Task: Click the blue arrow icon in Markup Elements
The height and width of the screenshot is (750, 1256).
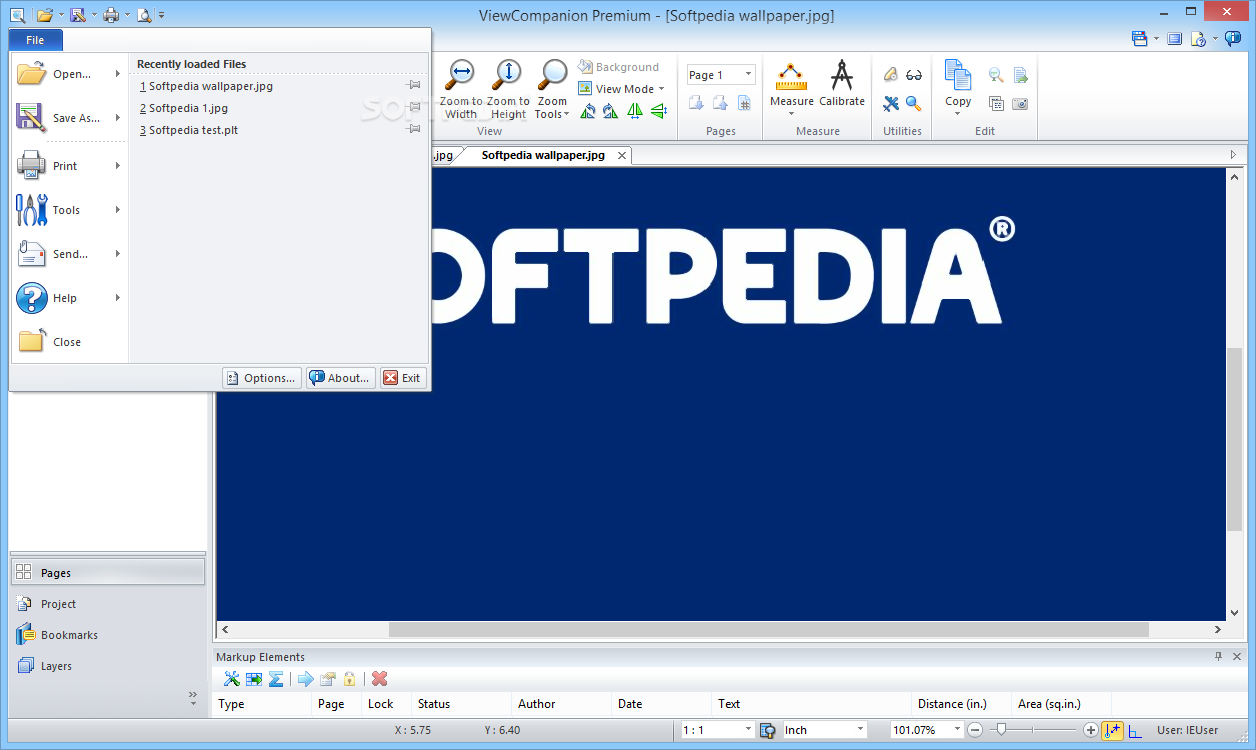Action: tap(306, 679)
